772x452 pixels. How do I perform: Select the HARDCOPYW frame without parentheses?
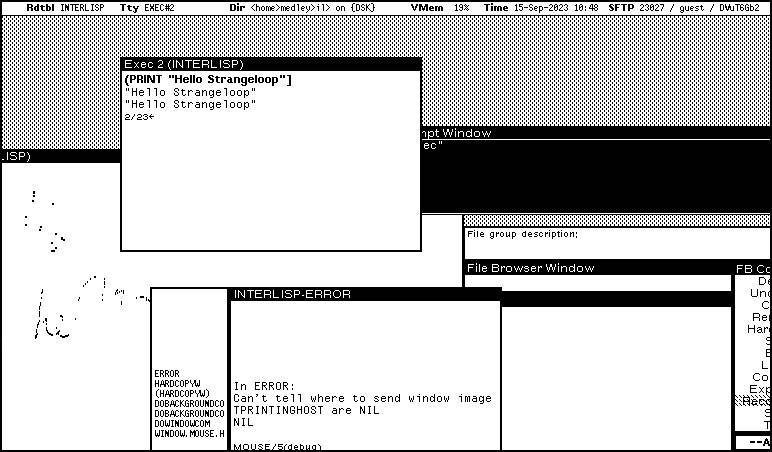180,383
